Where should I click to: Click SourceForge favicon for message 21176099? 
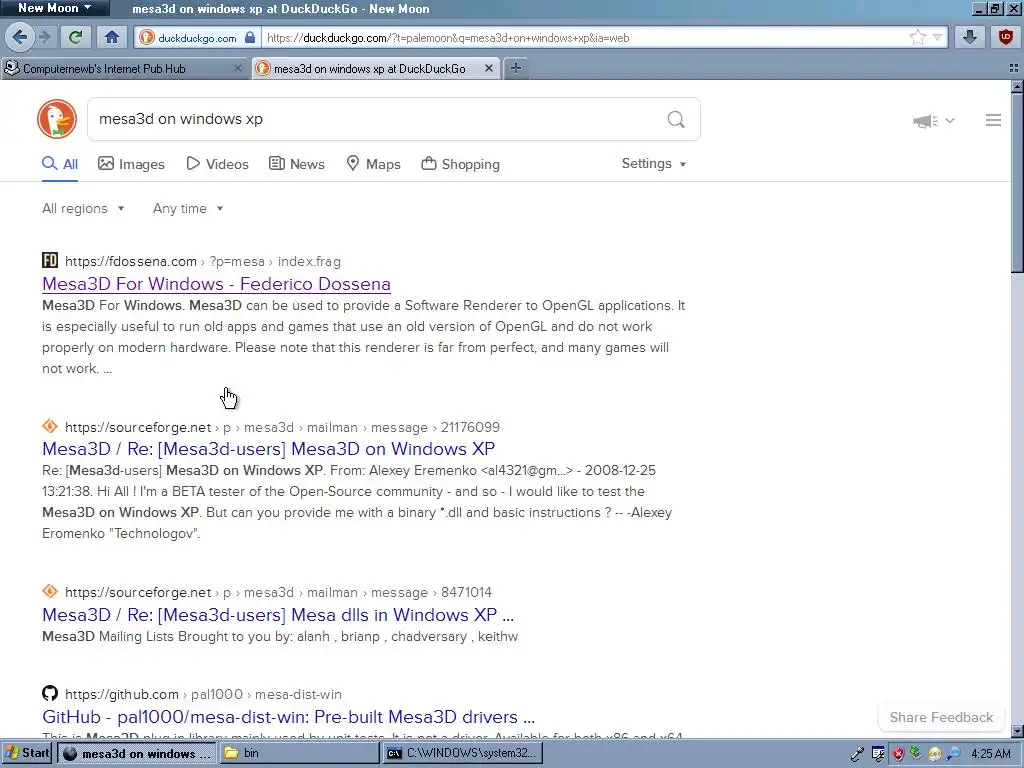50,426
